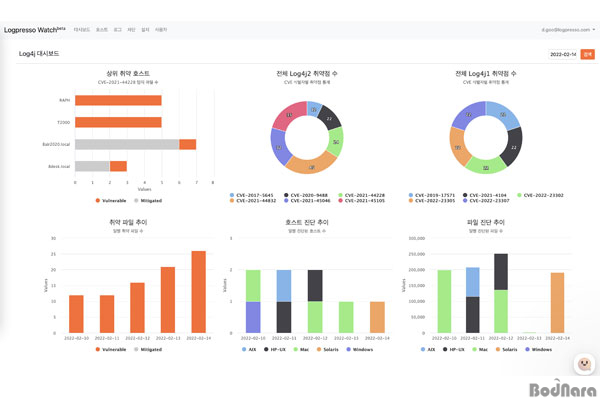Toggle AIX legend in 호스트 진단 추이 chart
The image size is (600, 400).
[249, 349]
